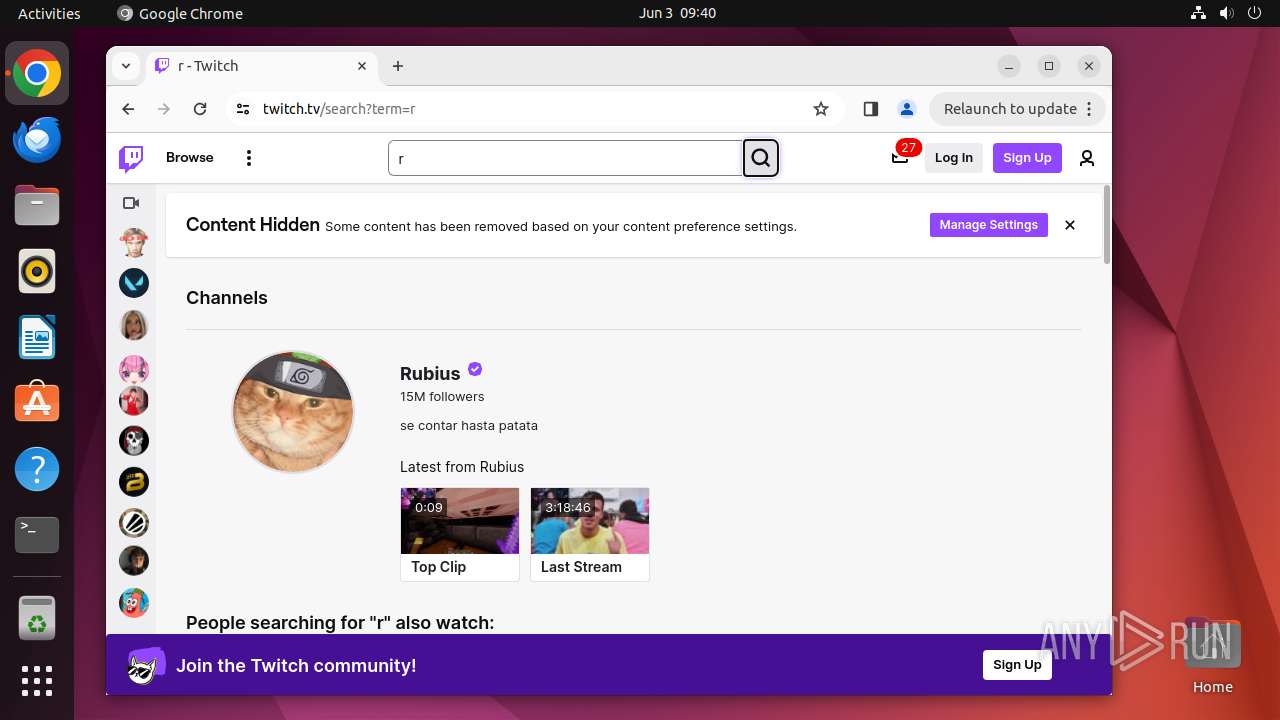Open the pink-haired anime avatar channel in sidebar
The image size is (1280, 720).
[134, 369]
